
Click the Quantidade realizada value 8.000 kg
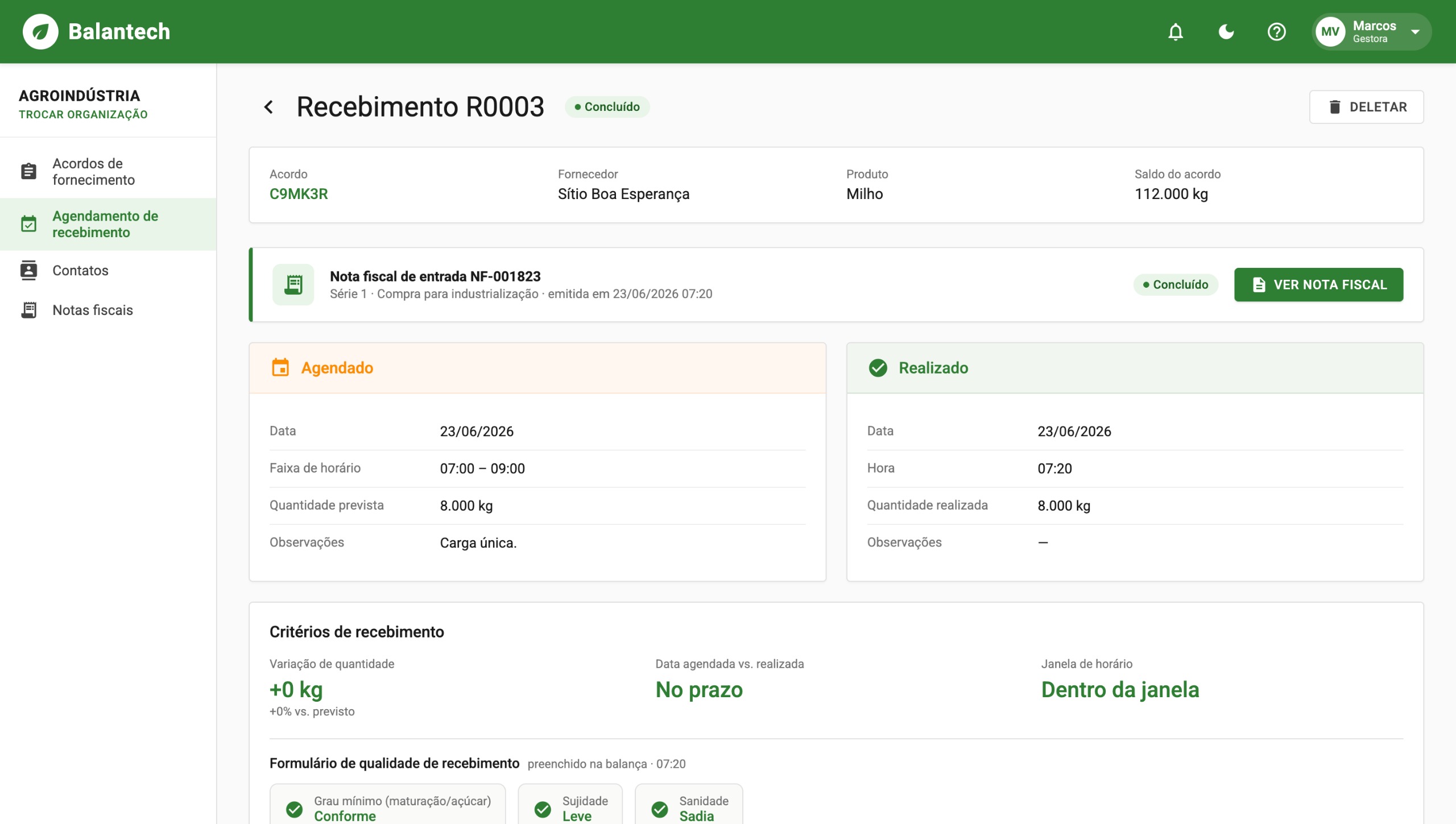[x=1064, y=506]
